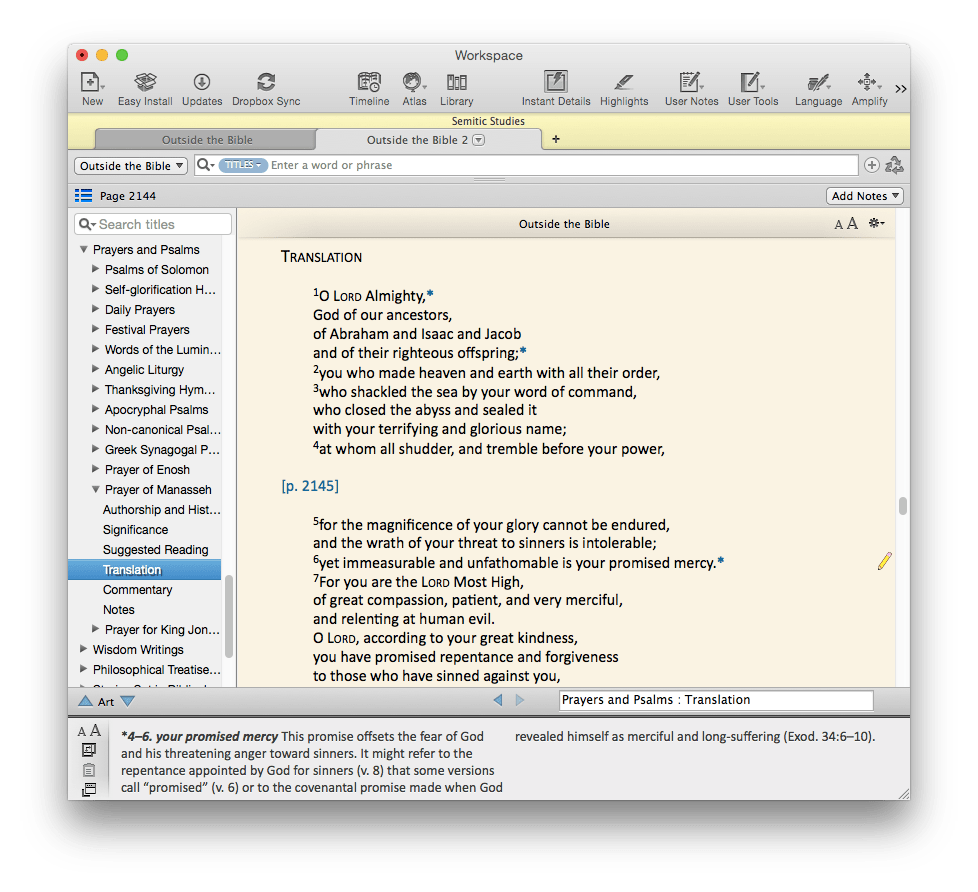Open the Timeline tool
Image resolution: width=978 pixels, height=892 pixels.
point(369,83)
